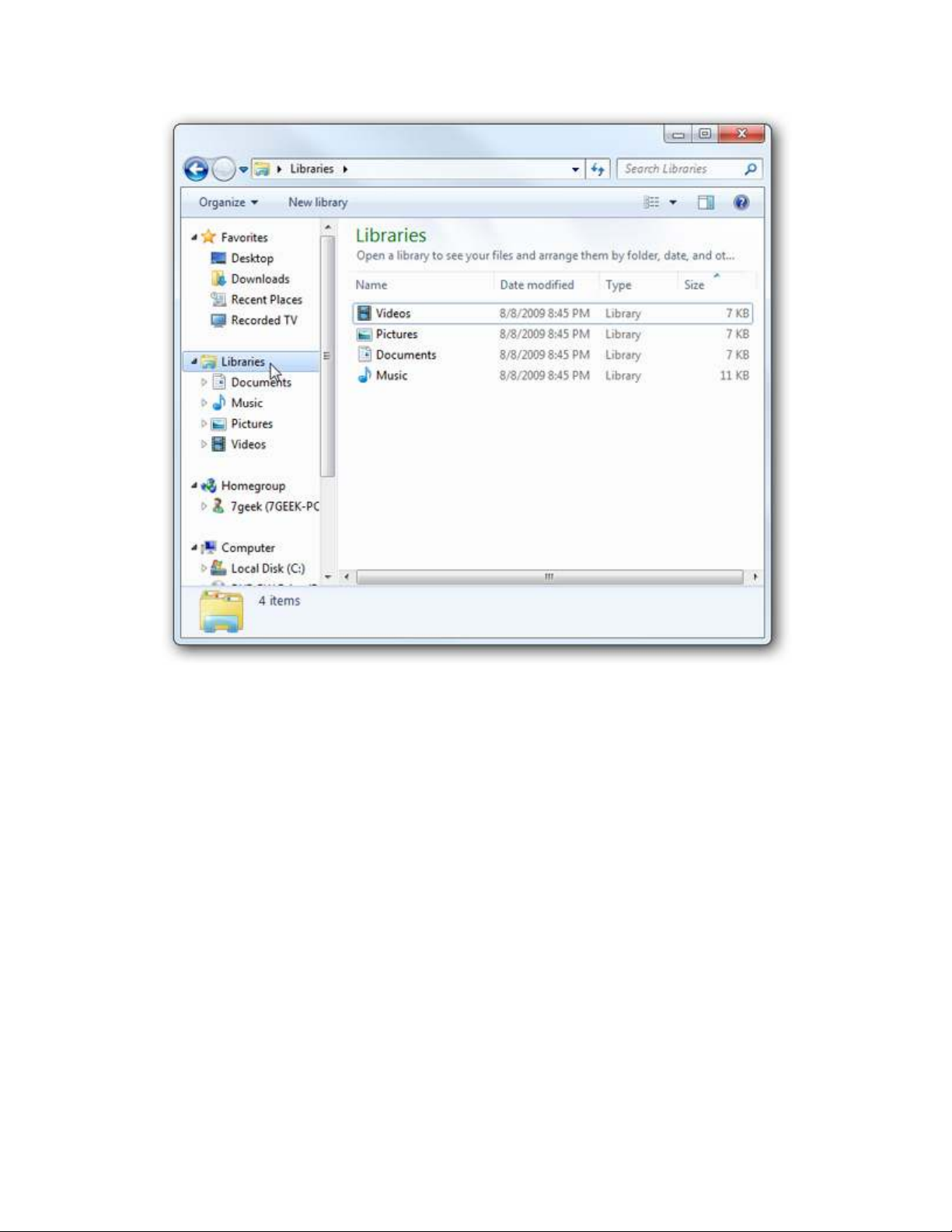Open address bar history dropdown
The image size is (952, 1232).
pyautogui.click(x=575, y=169)
